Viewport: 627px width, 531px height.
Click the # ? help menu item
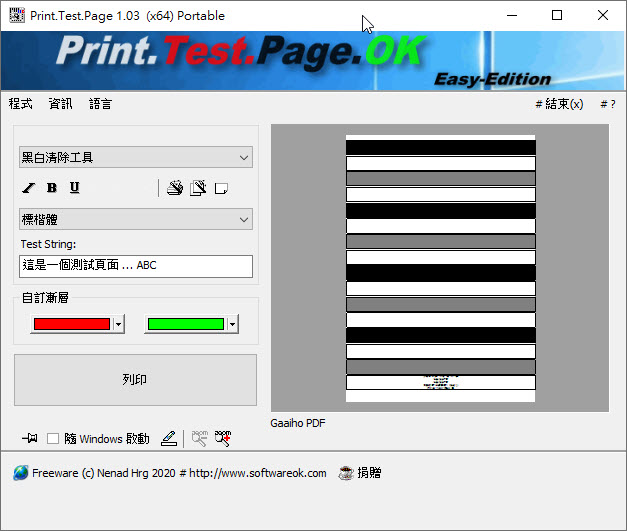pyautogui.click(x=608, y=104)
